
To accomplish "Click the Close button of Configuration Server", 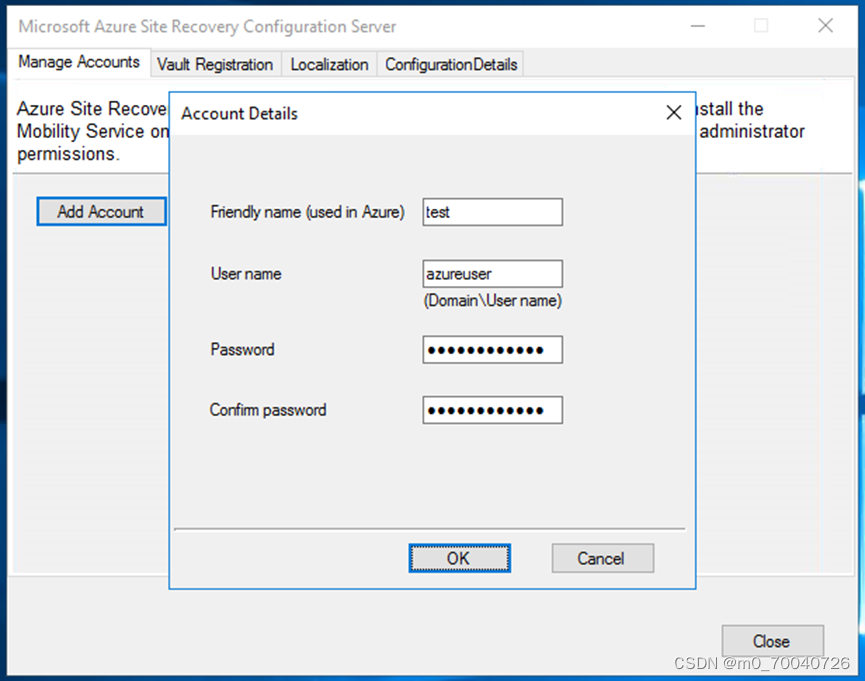I will [x=772, y=641].
